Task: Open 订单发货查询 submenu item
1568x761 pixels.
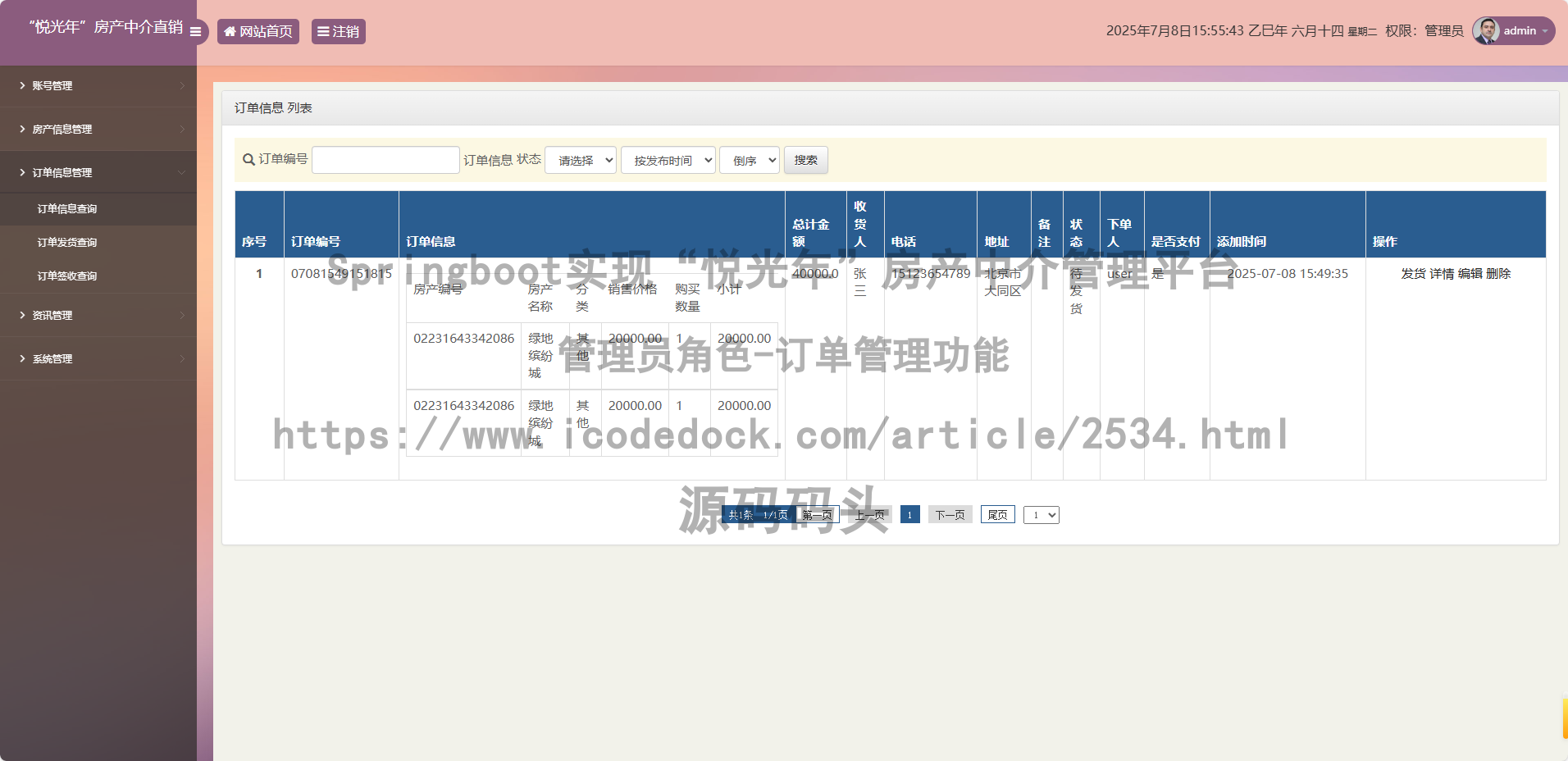Action: [67, 243]
